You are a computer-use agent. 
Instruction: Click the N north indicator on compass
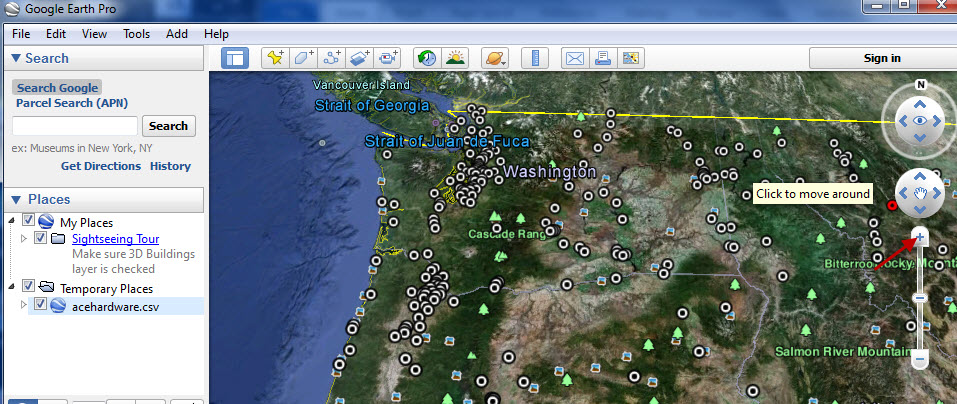pyautogui.click(x=920, y=84)
